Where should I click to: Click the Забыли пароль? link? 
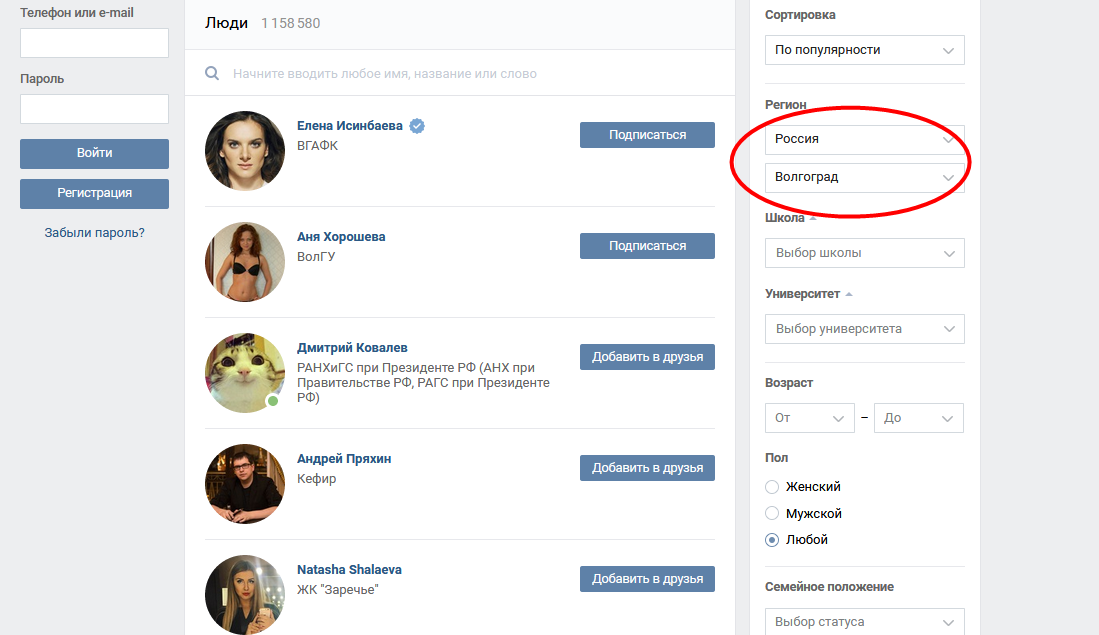(x=95, y=233)
